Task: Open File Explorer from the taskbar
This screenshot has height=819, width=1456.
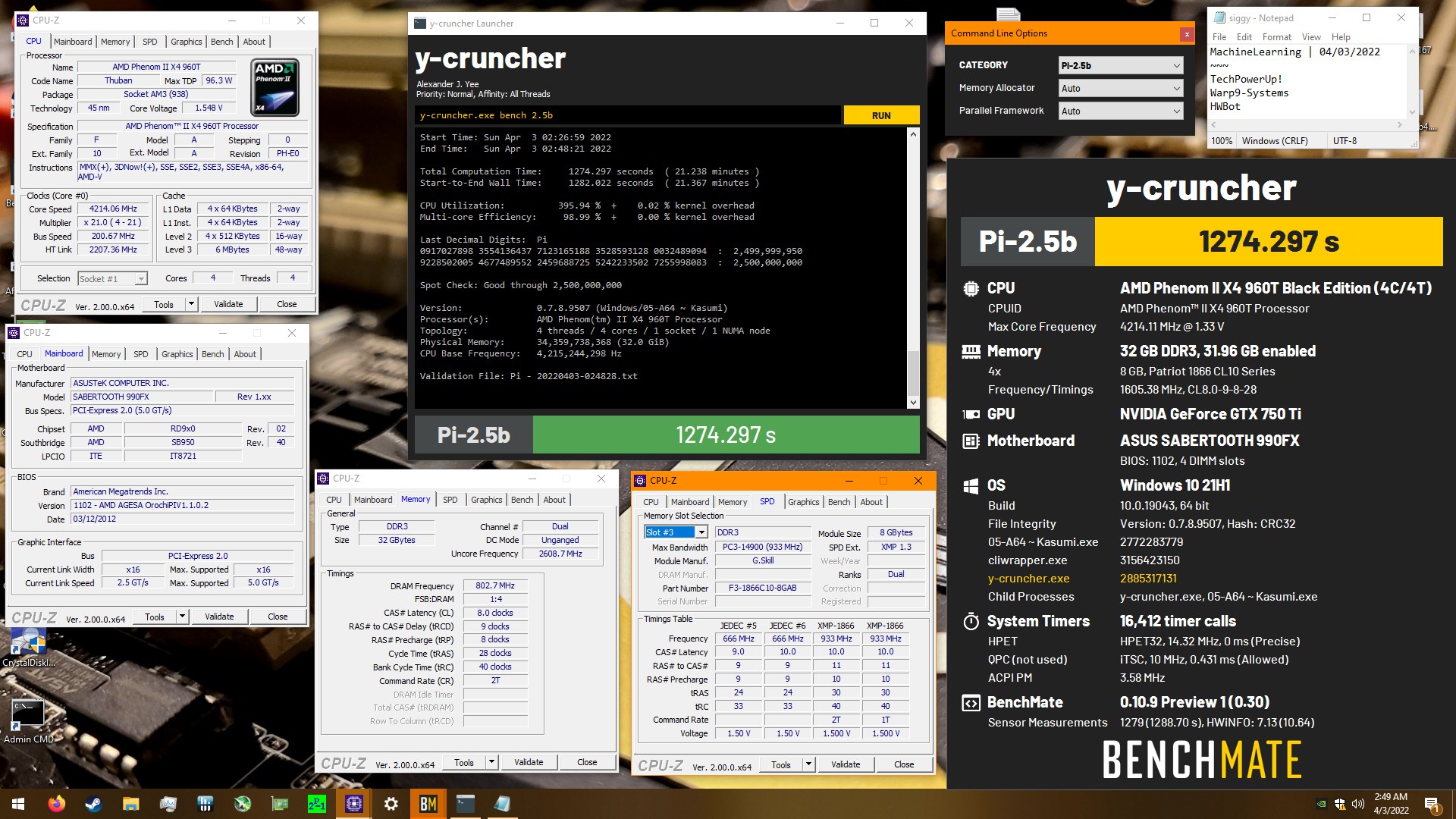Action: (x=131, y=804)
